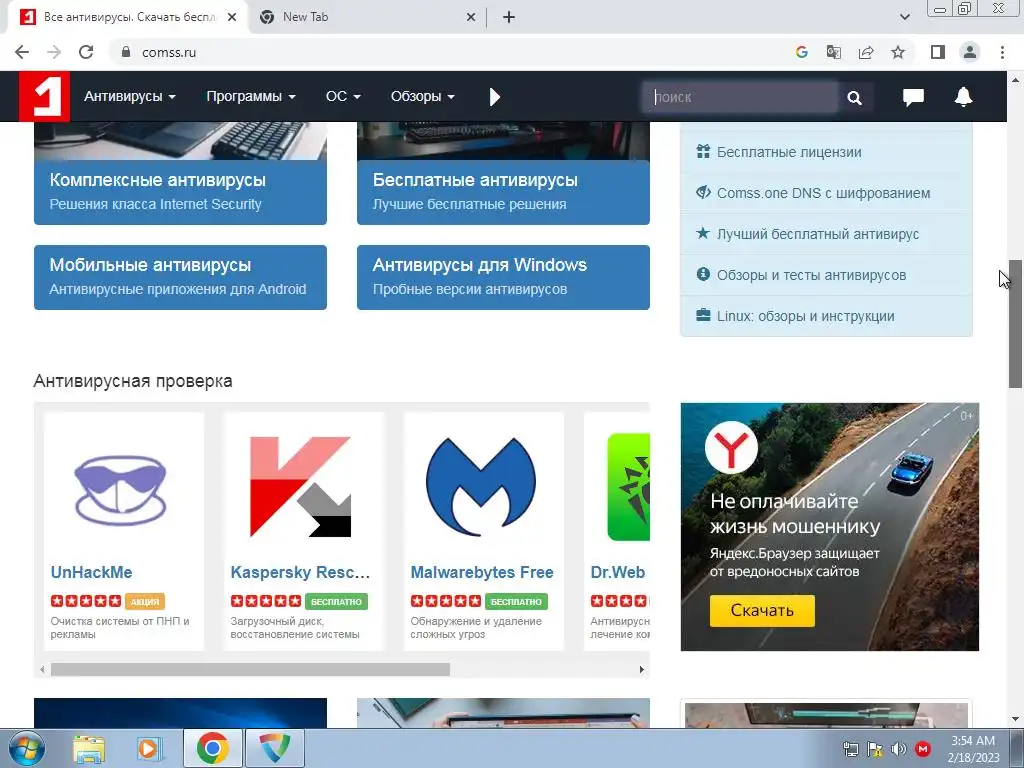Open Windows Explorer from taskbar
The width and height of the screenshot is (1024, 768).
pyautogui.click(x=88, y=748)
